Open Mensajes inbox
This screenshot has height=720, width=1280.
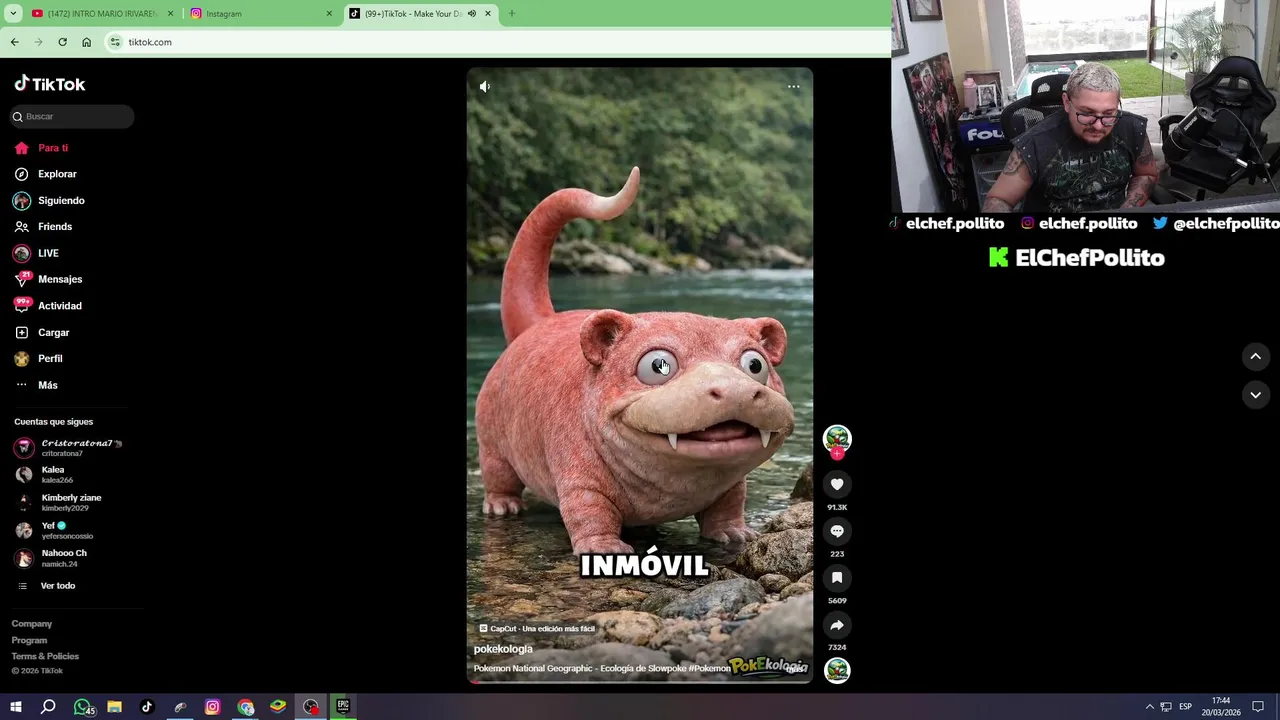point(48,280)
